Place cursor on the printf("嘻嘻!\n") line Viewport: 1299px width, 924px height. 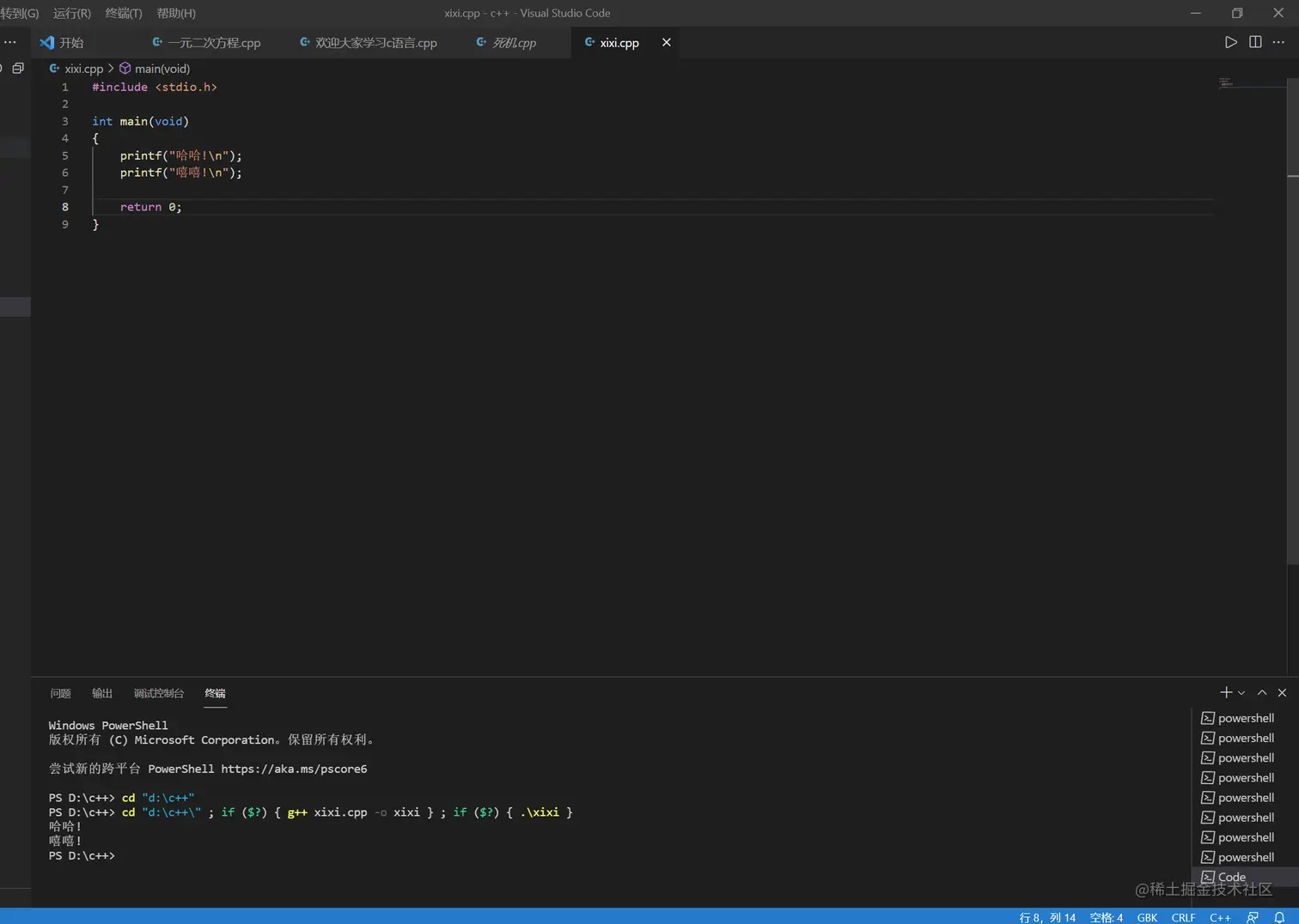[180, 173]
